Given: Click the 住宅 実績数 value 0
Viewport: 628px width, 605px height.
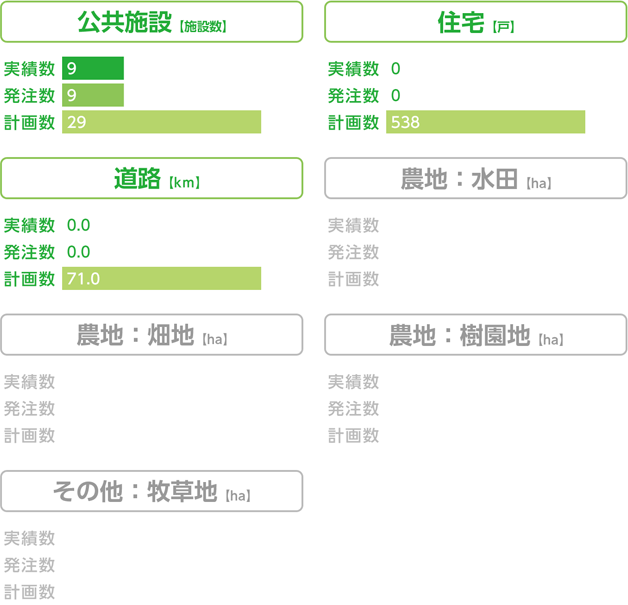Looking at the screenshot, I should point(396,69).
